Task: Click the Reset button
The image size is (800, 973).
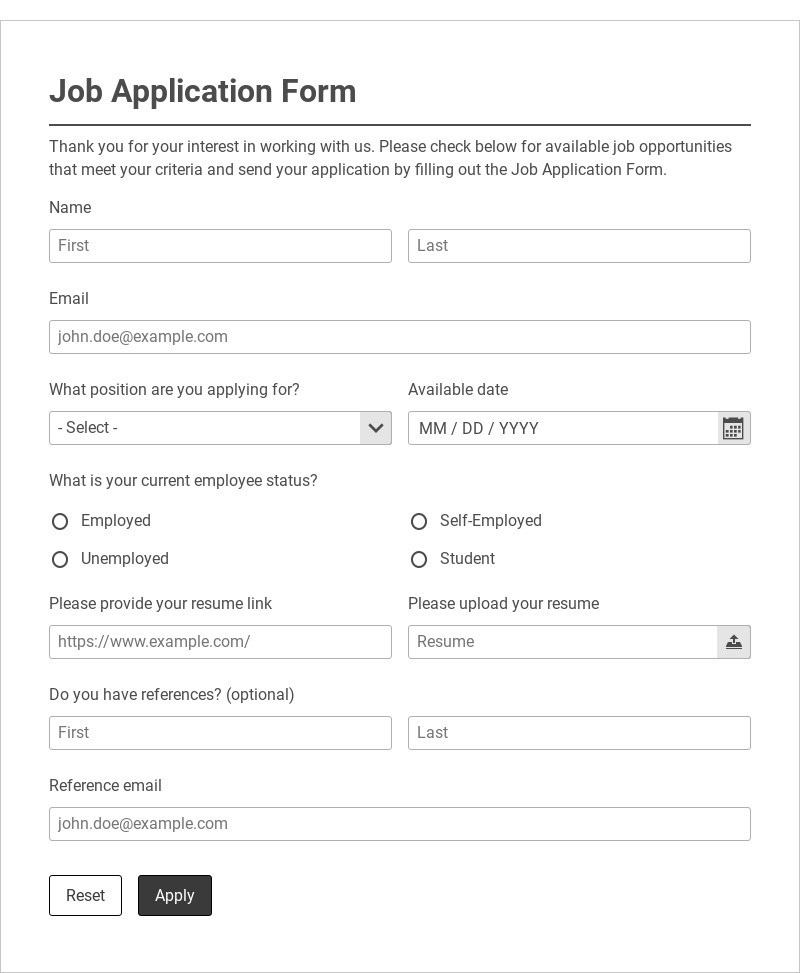Action: 85,895
